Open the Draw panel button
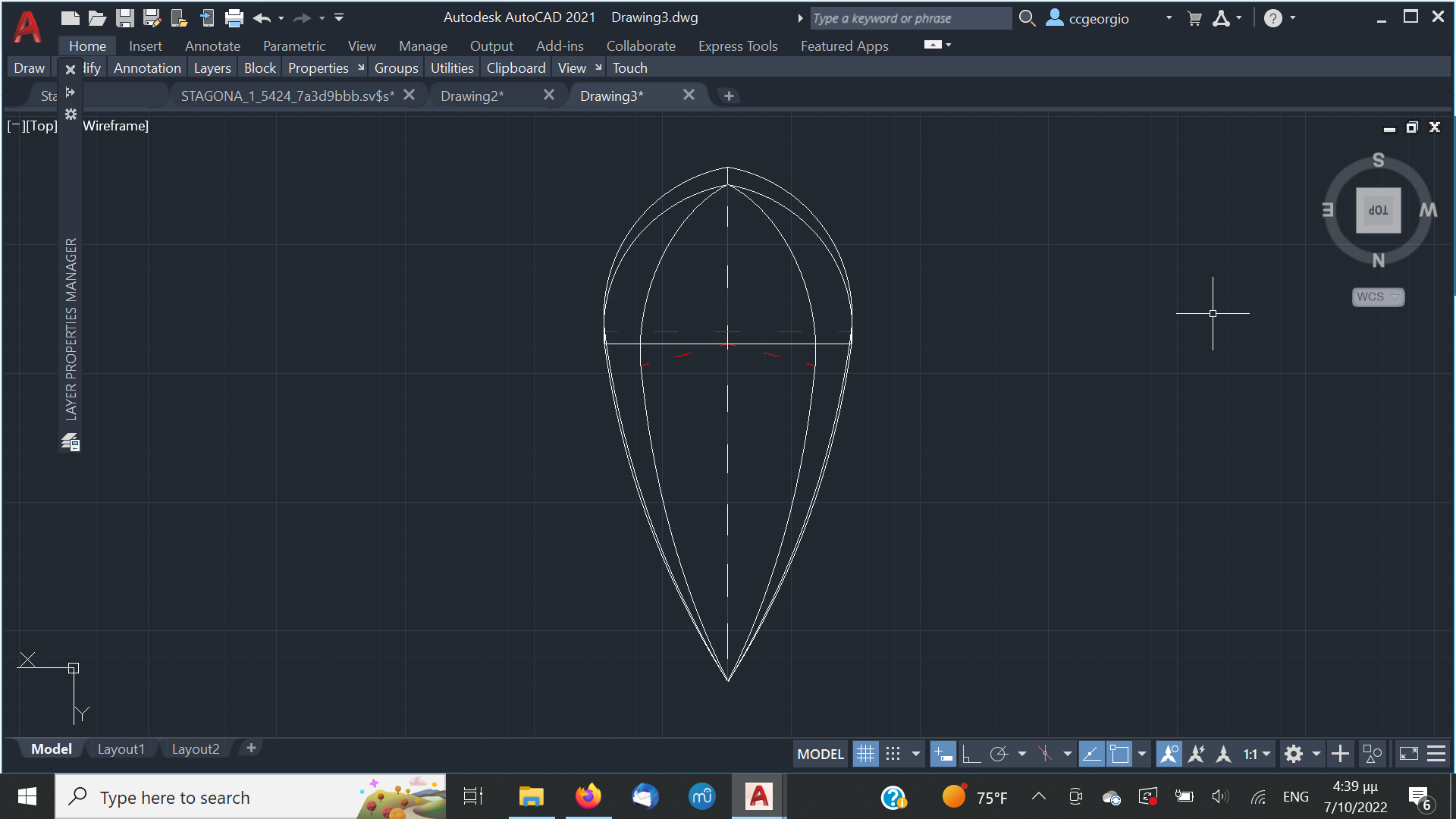The height and width of the screenshot is (819, 1456). 29,67
